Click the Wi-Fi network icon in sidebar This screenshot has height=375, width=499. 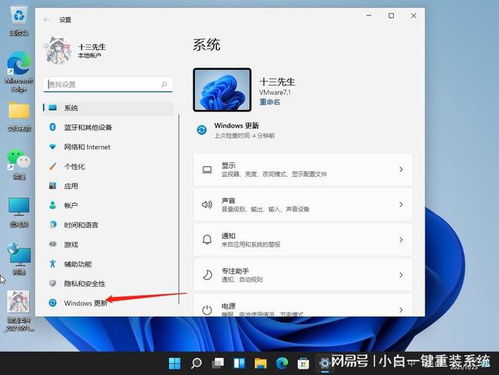52,147
